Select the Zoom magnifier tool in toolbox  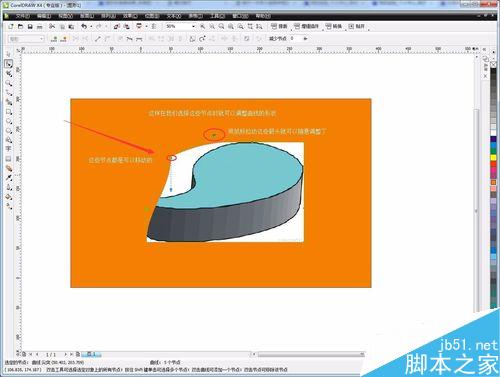click(x=9, y=83)
